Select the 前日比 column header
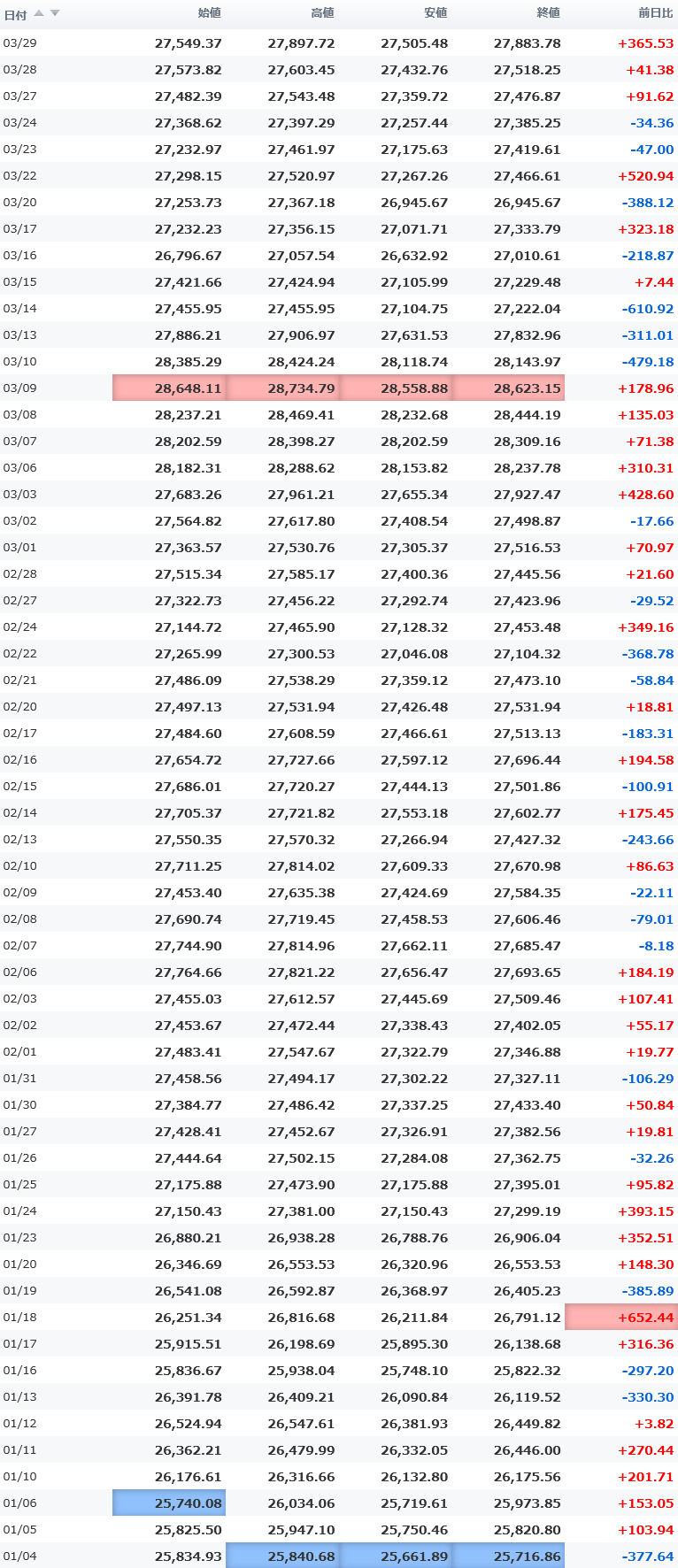This screenshot has width=678, height=1568. coord(656,13)
